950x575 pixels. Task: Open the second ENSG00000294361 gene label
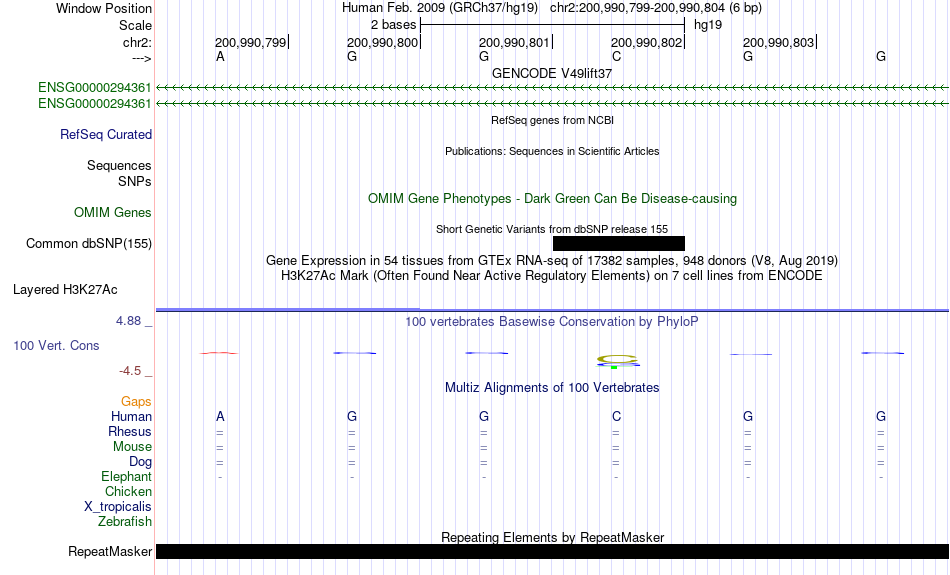tap(95, 104)
